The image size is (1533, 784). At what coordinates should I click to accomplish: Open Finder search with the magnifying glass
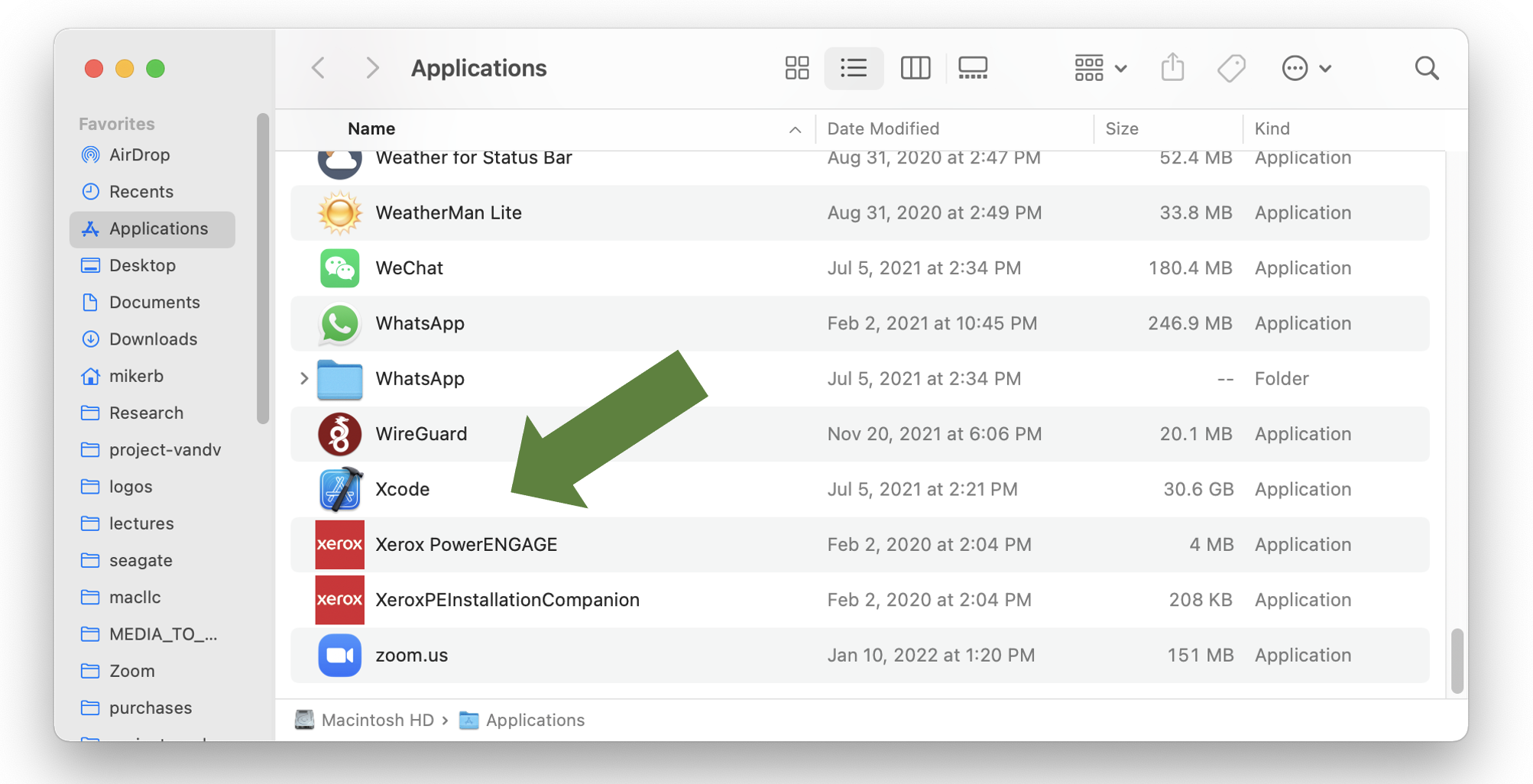coord(1426,68)
